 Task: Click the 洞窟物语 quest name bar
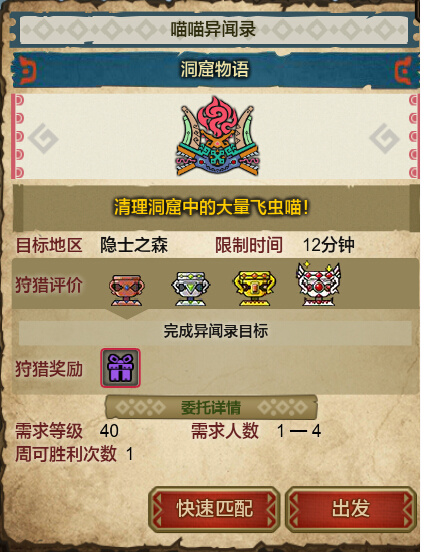[215, 69]
